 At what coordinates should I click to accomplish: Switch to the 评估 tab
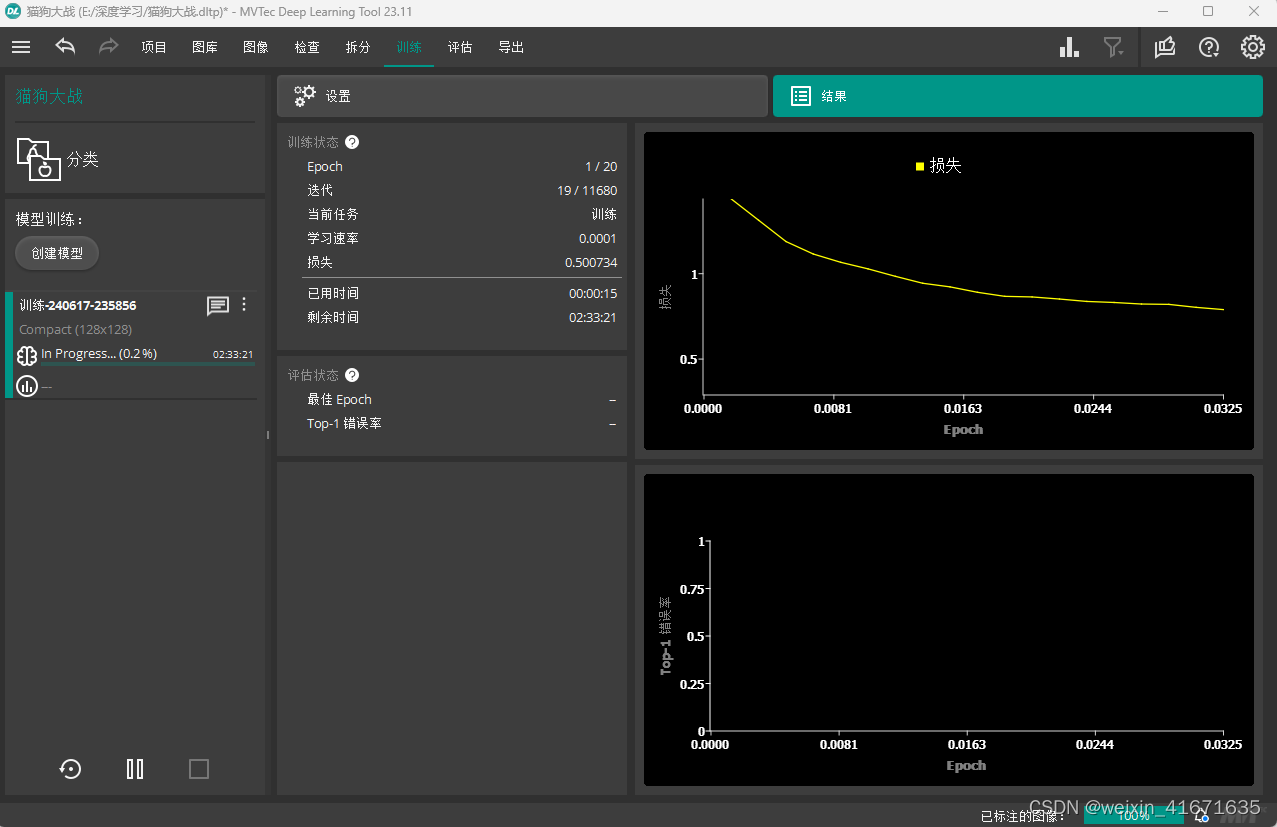click(x=460, y=47)
